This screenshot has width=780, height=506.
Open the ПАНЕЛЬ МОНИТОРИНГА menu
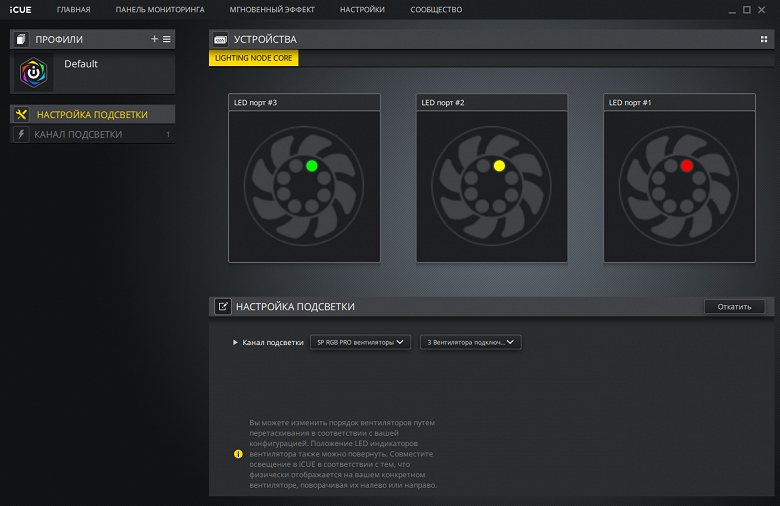pyautogui.click(x=160, y=9)
